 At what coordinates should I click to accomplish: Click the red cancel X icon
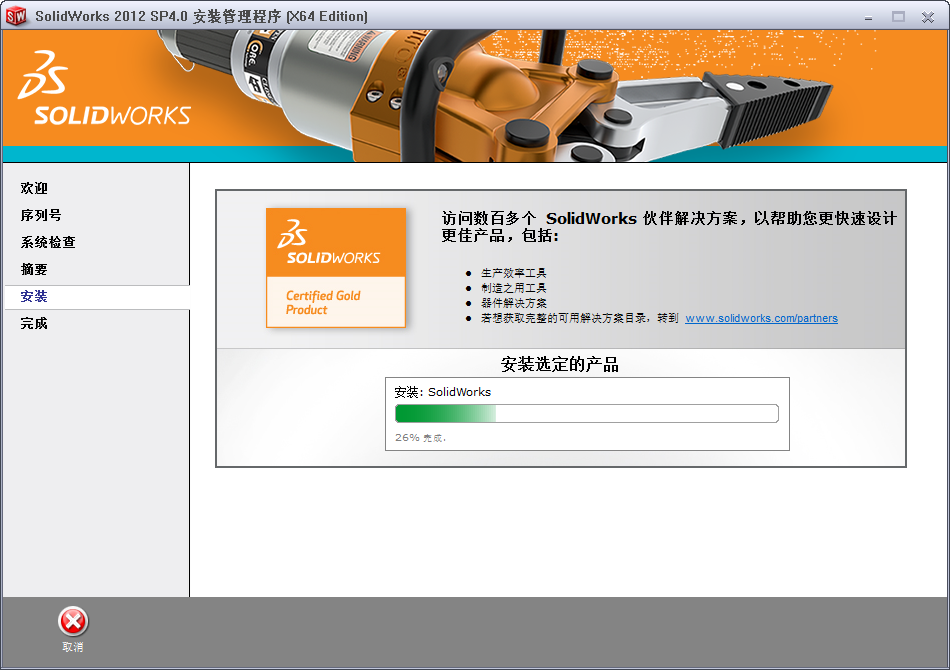coord(73,622)
